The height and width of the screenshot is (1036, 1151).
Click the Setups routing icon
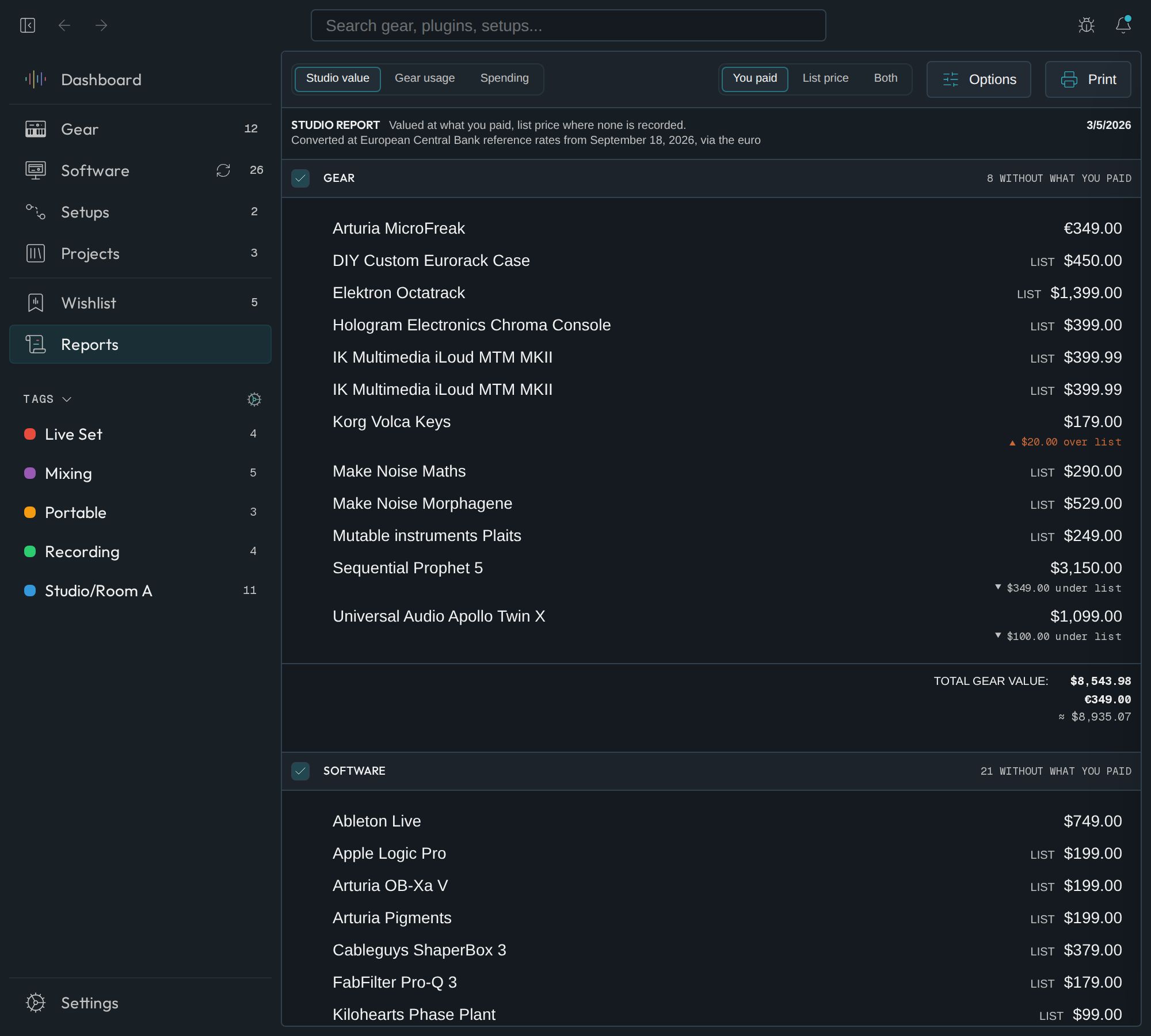click(36, 212)
